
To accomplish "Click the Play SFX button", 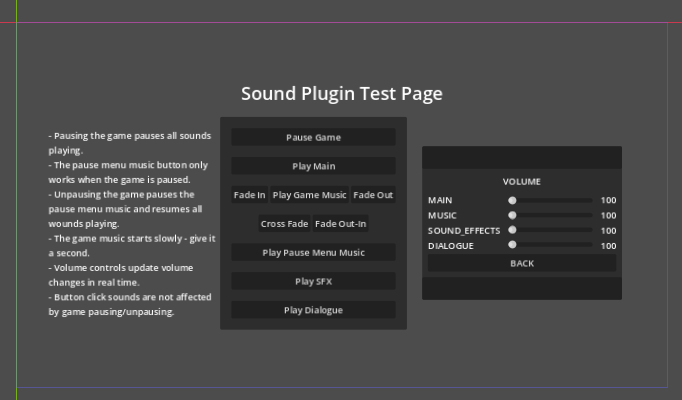I will click(313, 282).
